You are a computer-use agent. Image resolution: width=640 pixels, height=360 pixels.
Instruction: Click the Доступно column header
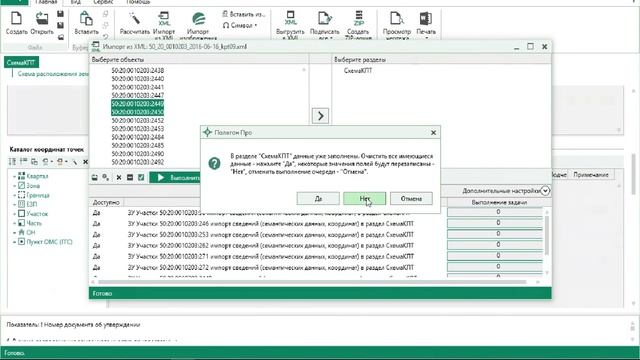pos(106,202)
